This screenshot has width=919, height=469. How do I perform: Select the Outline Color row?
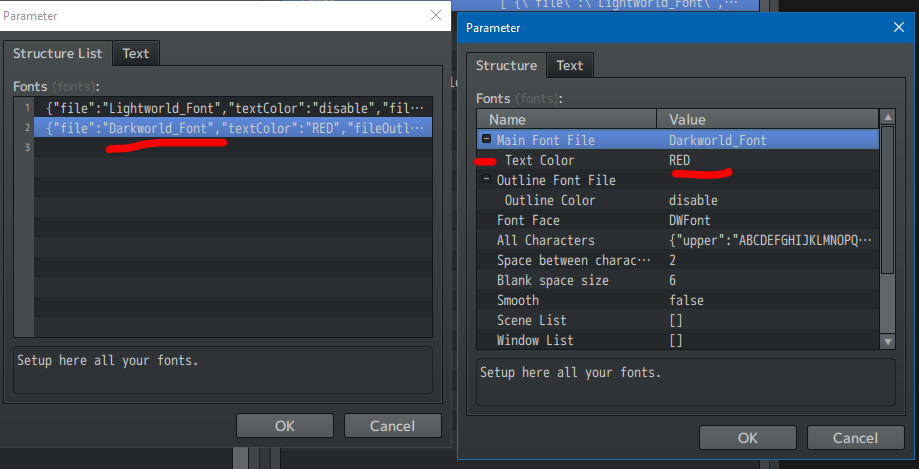[678, 200]
